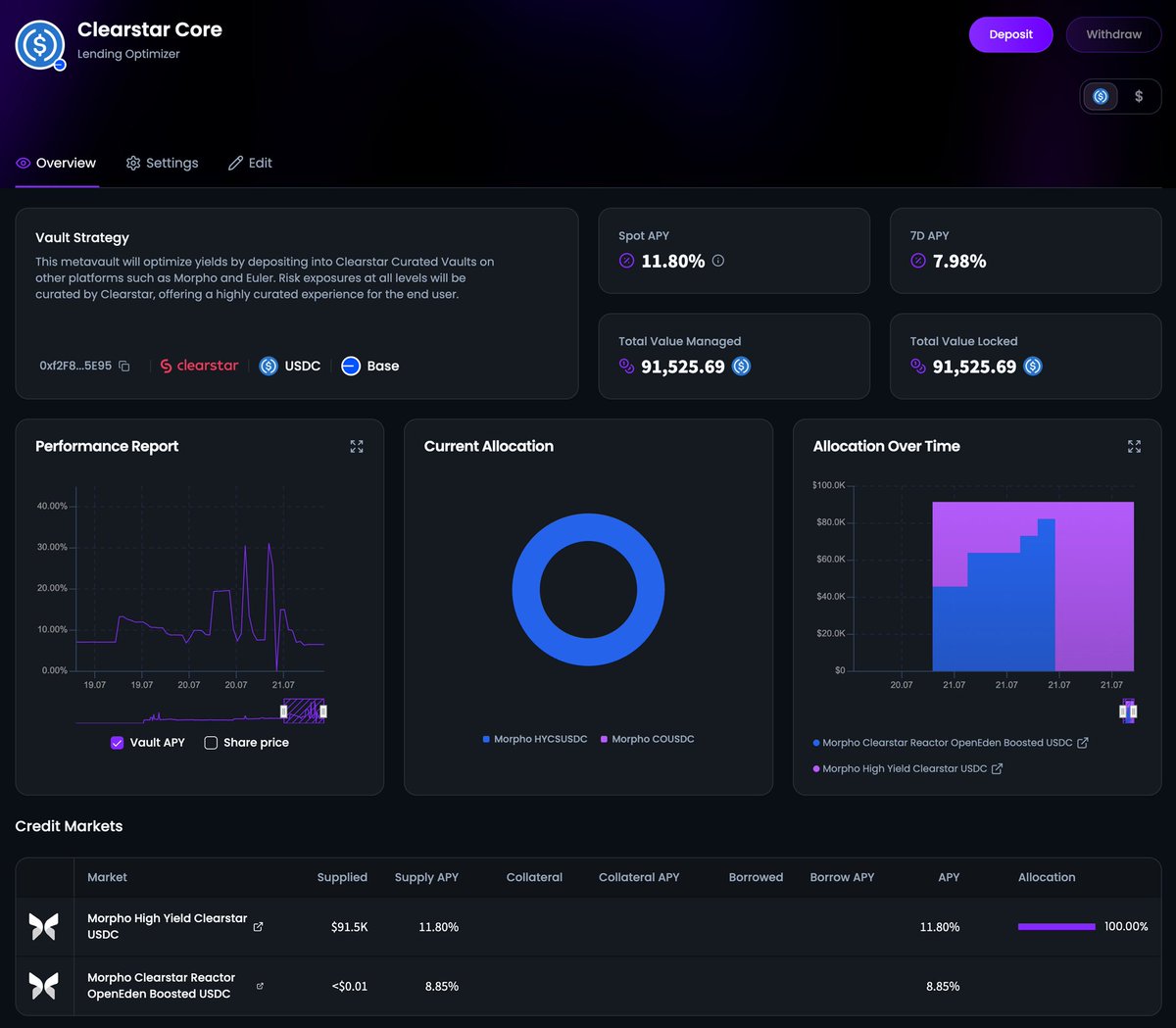Click the 8.85% supply APY value
Viewport: 1176px width, 1028px height.
(442, 986)
